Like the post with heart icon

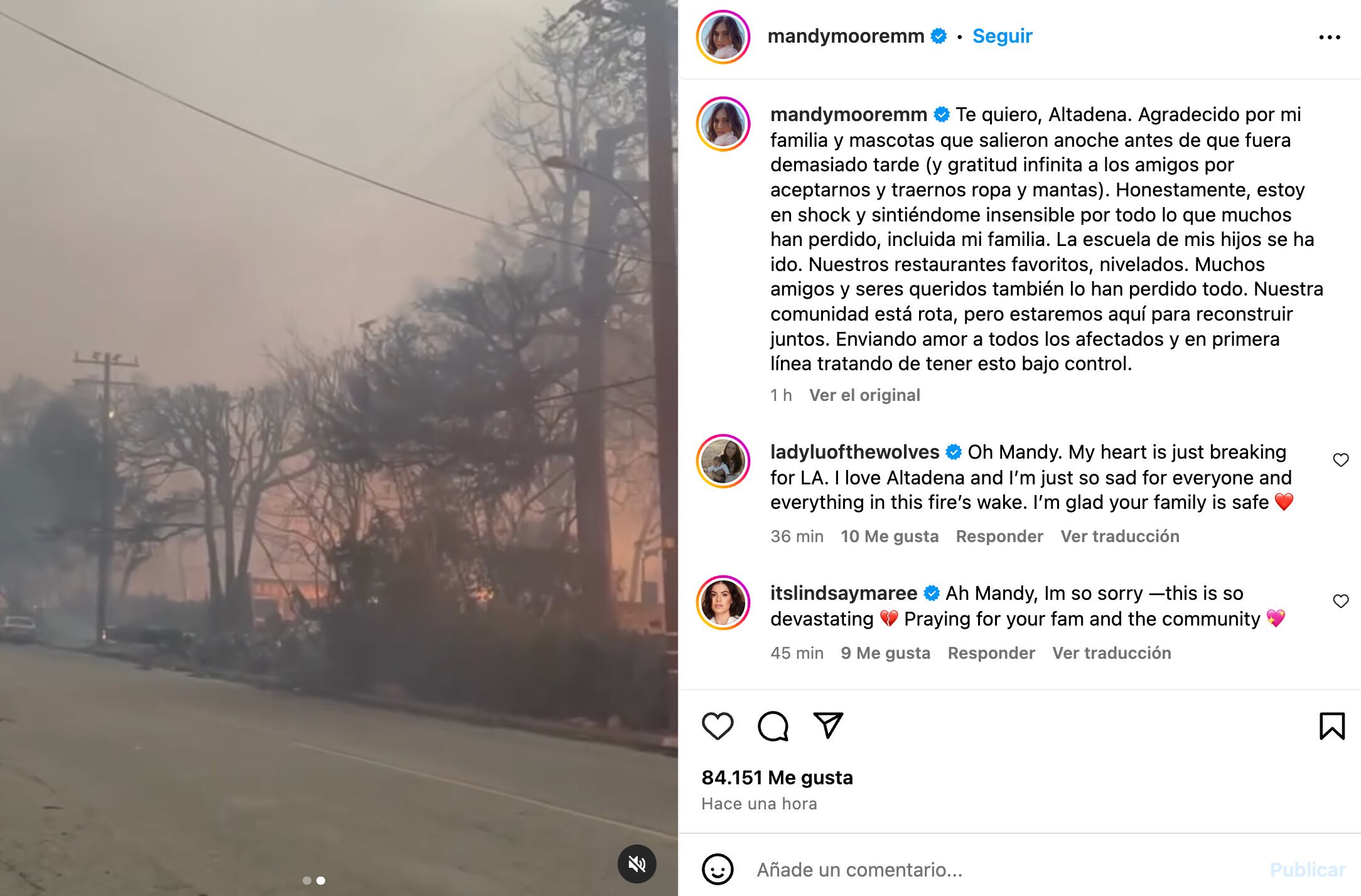point(718,727)
